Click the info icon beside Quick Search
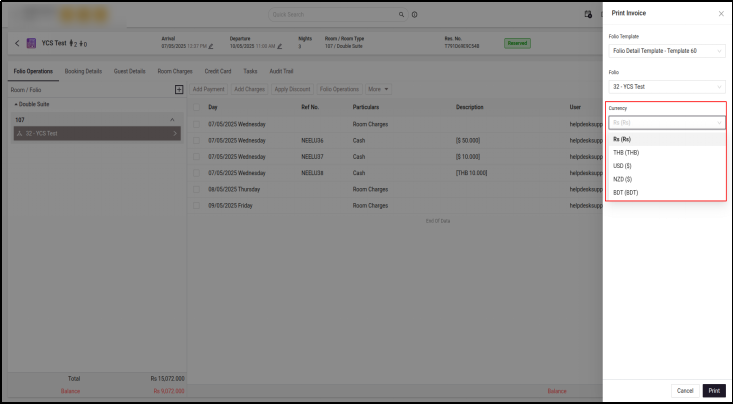 (415, 14)
